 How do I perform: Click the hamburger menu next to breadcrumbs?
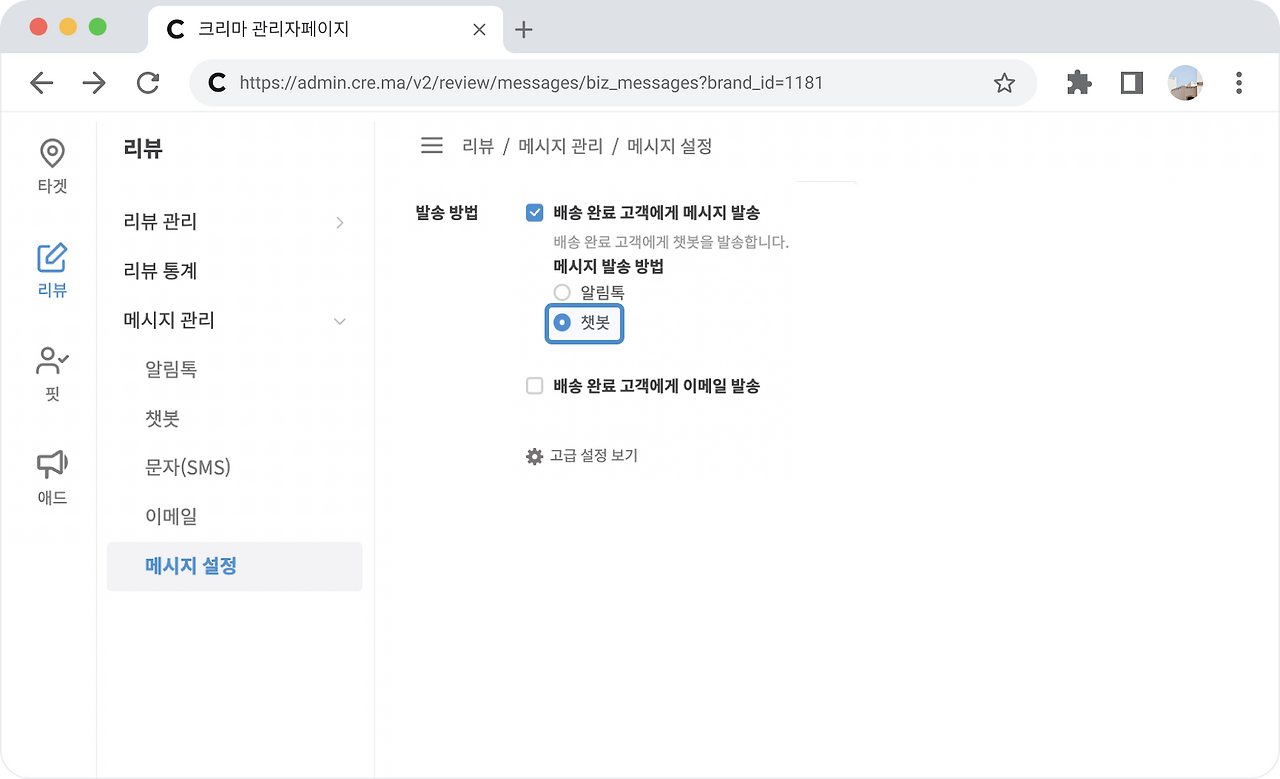click(431, 145)
